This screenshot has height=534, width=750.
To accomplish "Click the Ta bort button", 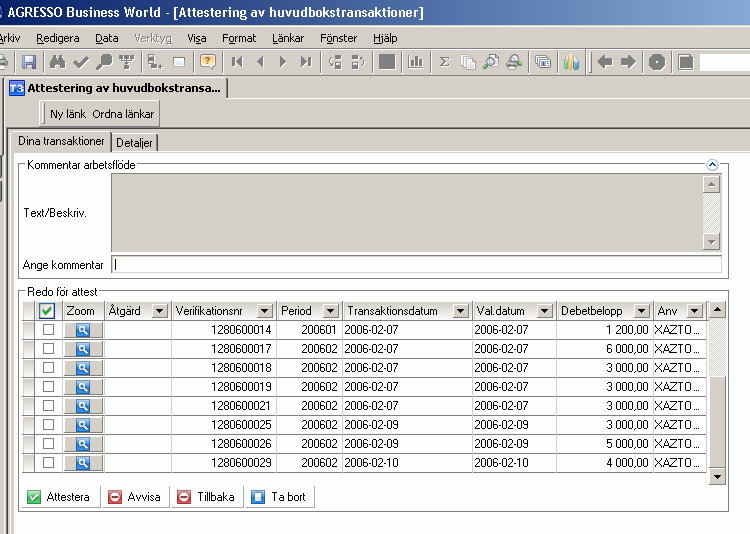I will click(280, 497).
